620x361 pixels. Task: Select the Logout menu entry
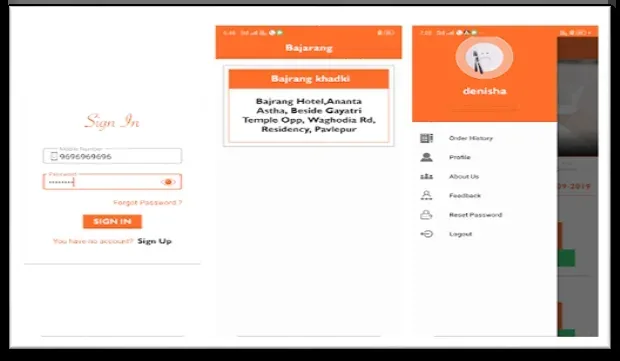[x=461, y=234]
